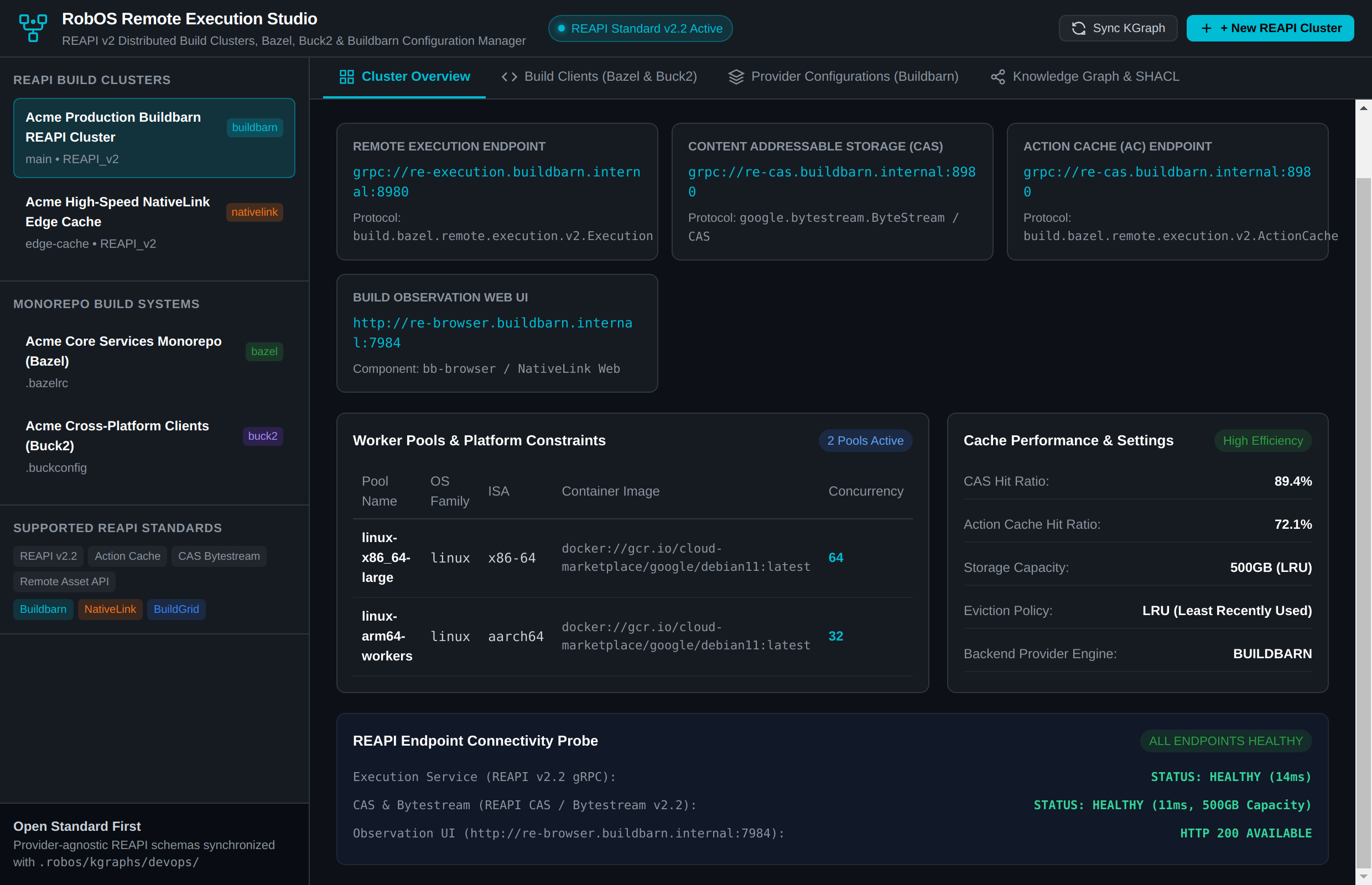Click the BuildGrid provider tag
The height and width of the screenshot is (885, 1372).
click(176, 609)
